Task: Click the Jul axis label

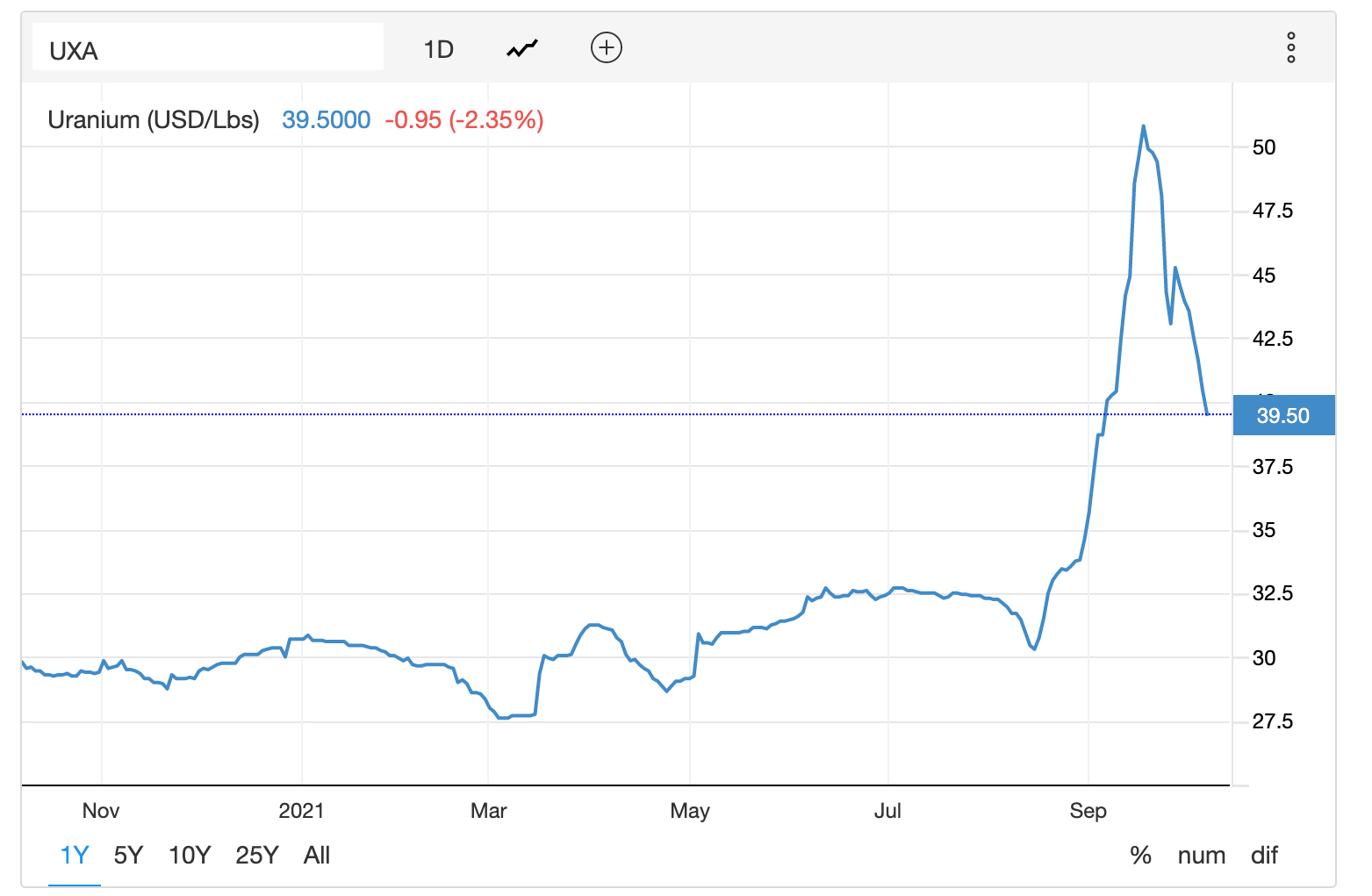Action: 887,810
